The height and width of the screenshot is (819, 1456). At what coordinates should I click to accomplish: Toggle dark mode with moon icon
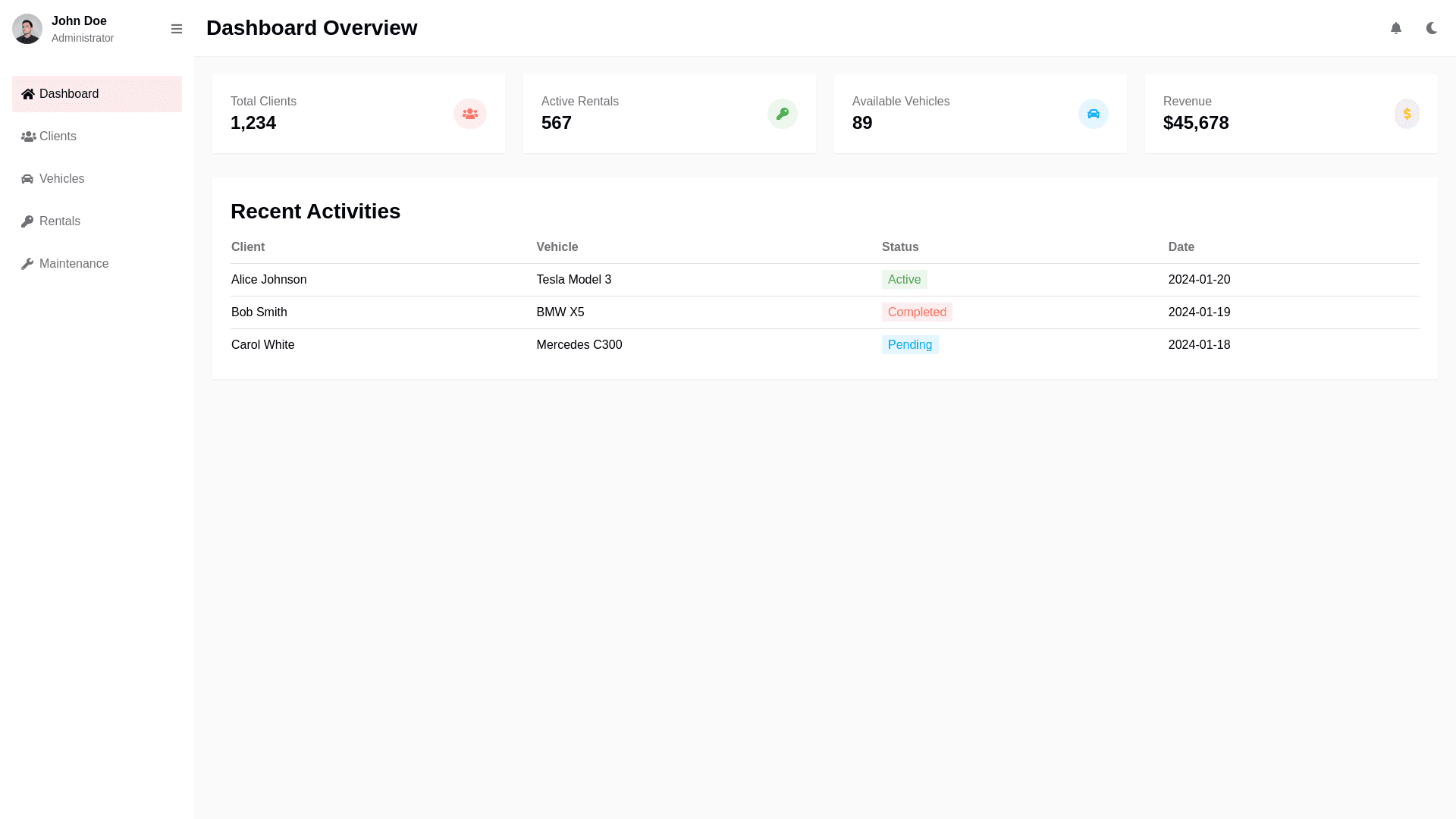tap(1431, 28)
